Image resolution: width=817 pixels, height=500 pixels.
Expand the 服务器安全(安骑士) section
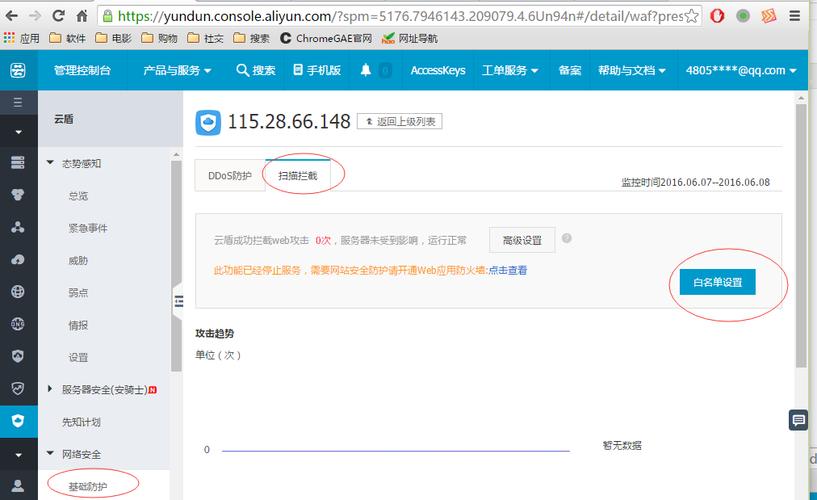coord(50,389)
